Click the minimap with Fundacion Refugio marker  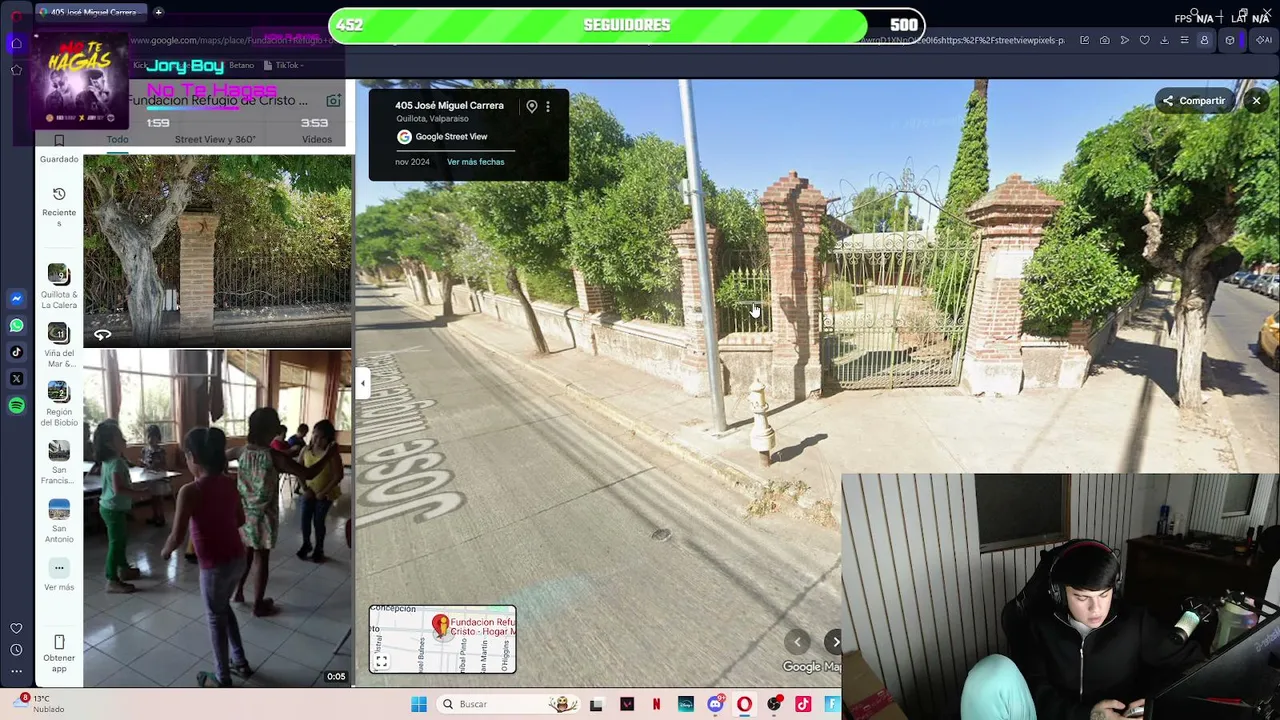tap(443, 639)
